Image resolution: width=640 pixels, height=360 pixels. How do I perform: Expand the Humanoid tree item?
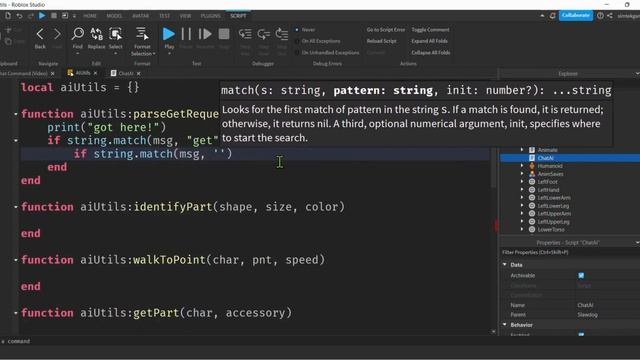[x=522, y=166]
